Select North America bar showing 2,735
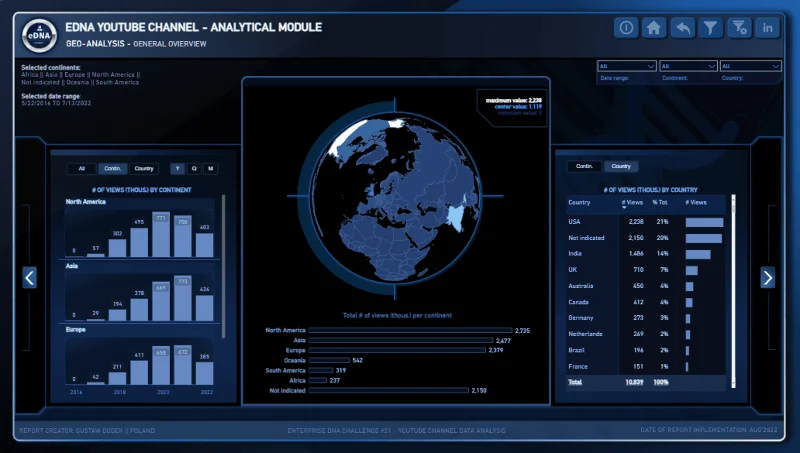The width and height of the screenshot is (800, 453). (410, 331)
